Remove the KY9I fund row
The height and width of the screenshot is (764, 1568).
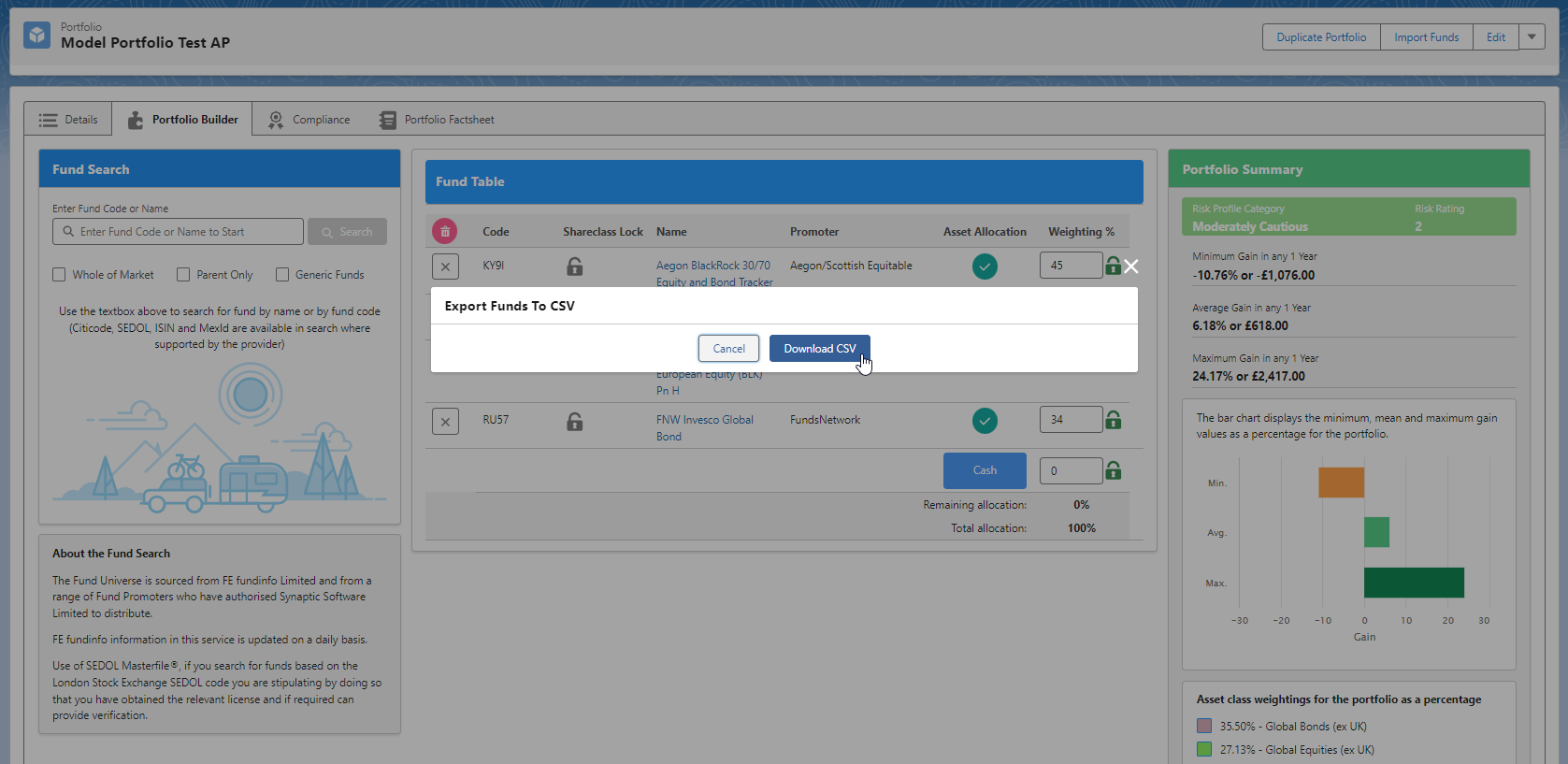(x=445, y=267)
